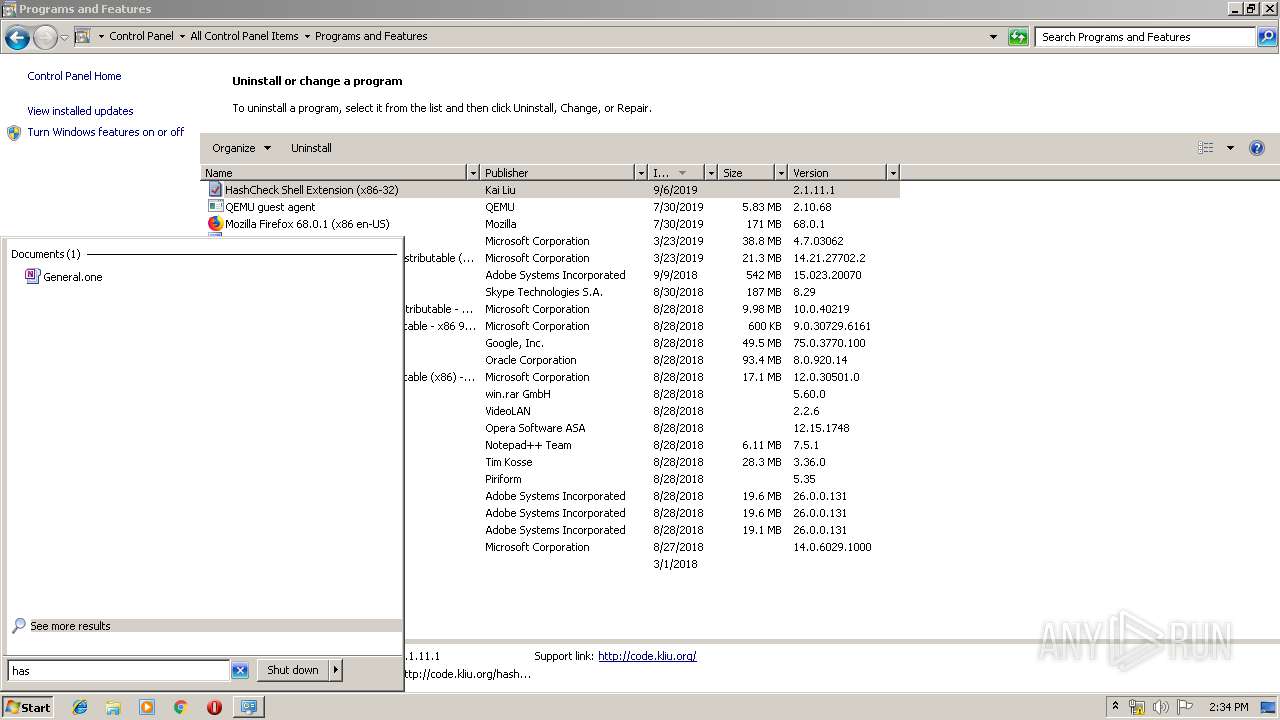Open the Help question mark button

point(1257,148)
